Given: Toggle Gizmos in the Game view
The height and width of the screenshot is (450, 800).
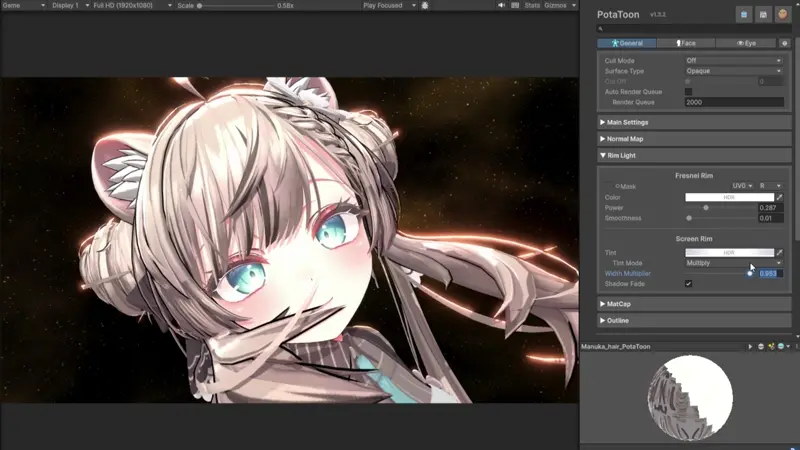Looking at the screenshot, I should click(x=555, y=5).
